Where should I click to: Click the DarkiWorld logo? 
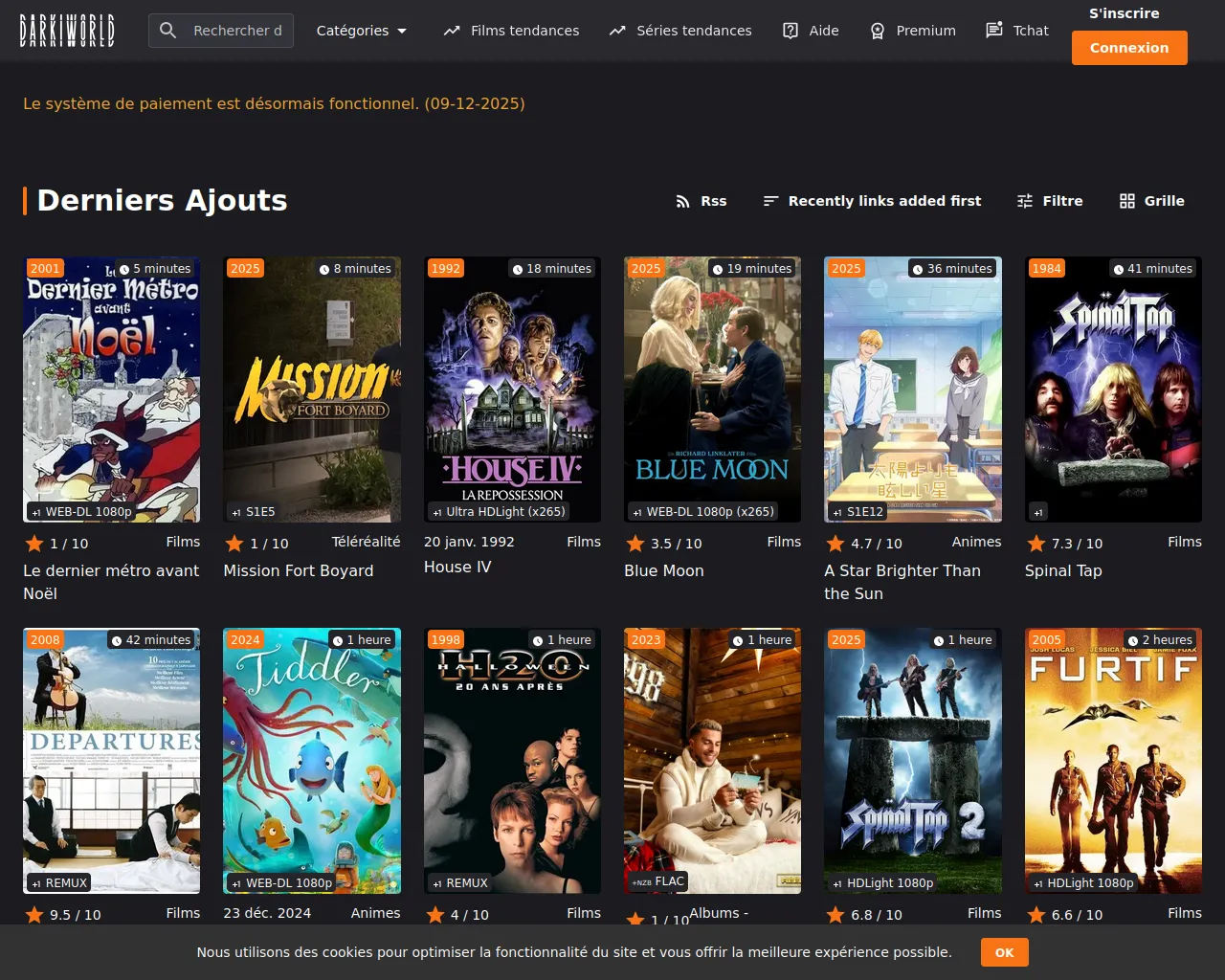point(67,31)
